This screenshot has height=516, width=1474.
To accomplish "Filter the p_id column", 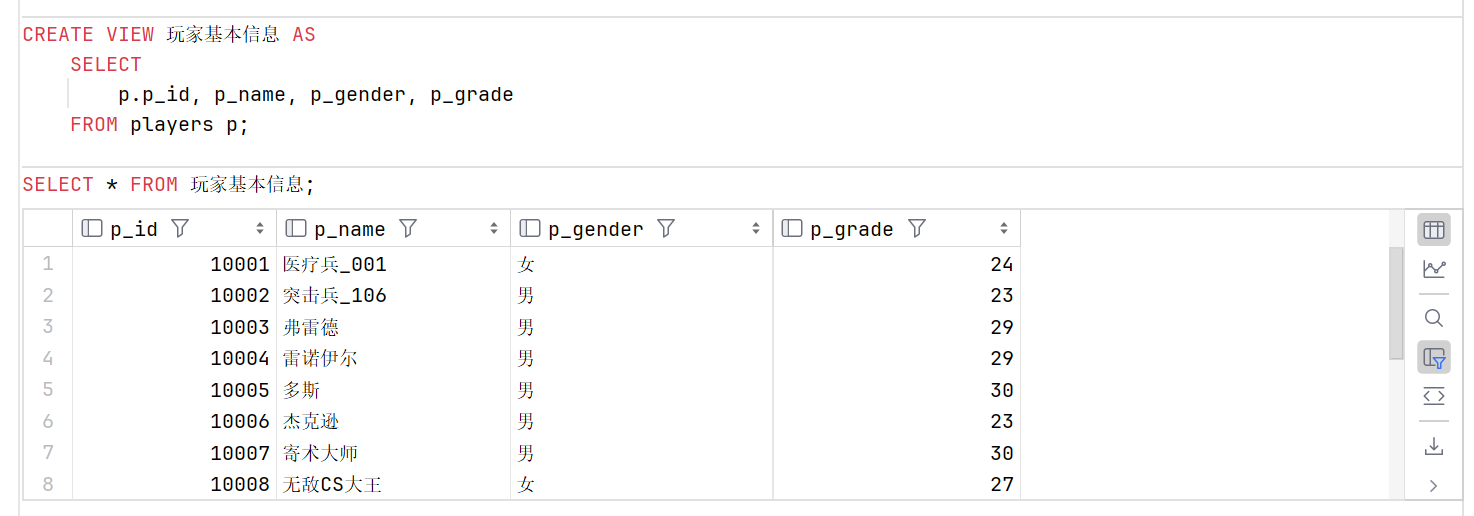I will click(x=180, y=229).
